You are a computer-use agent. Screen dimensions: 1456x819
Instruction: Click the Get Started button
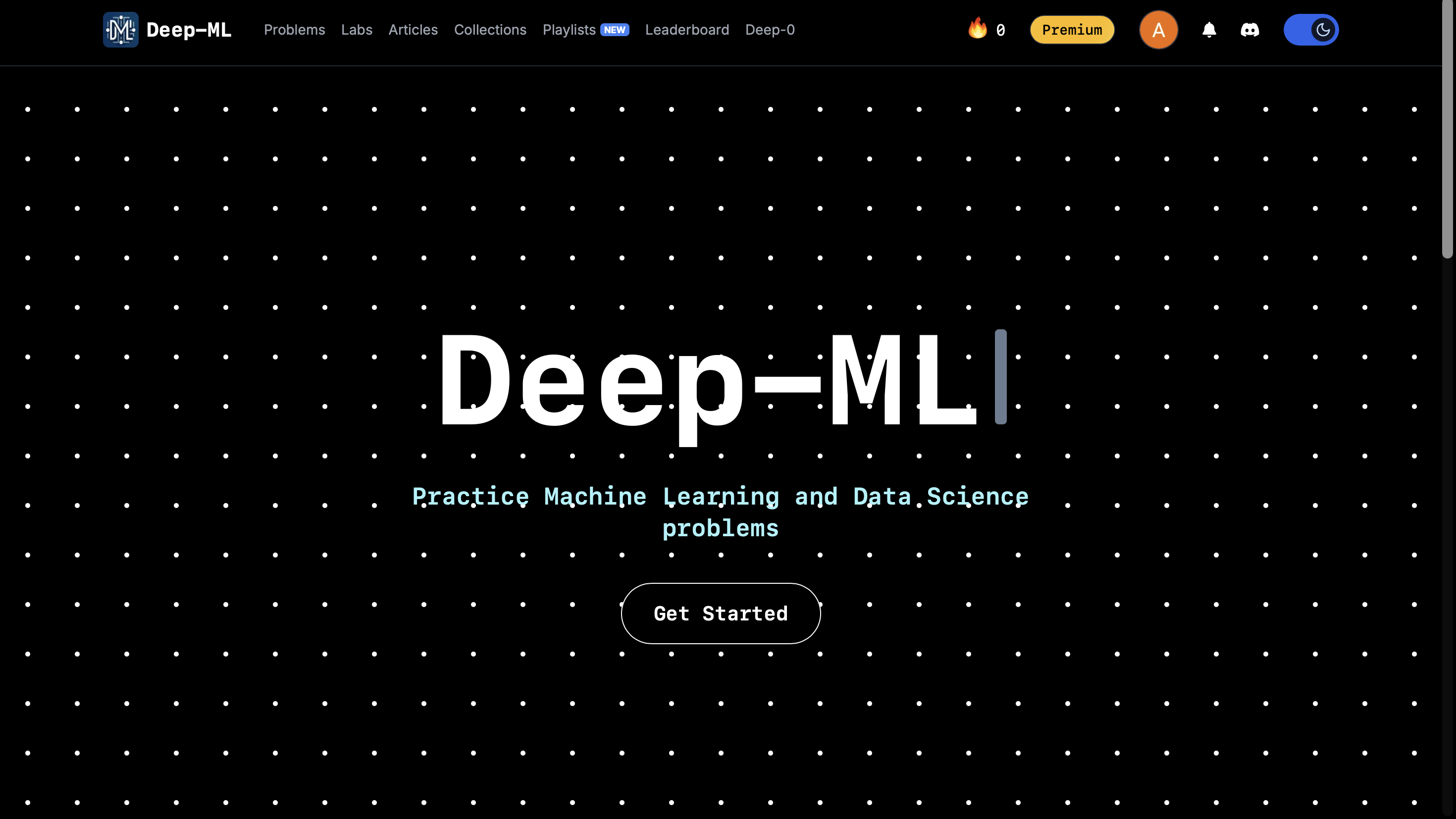[721, 614]
